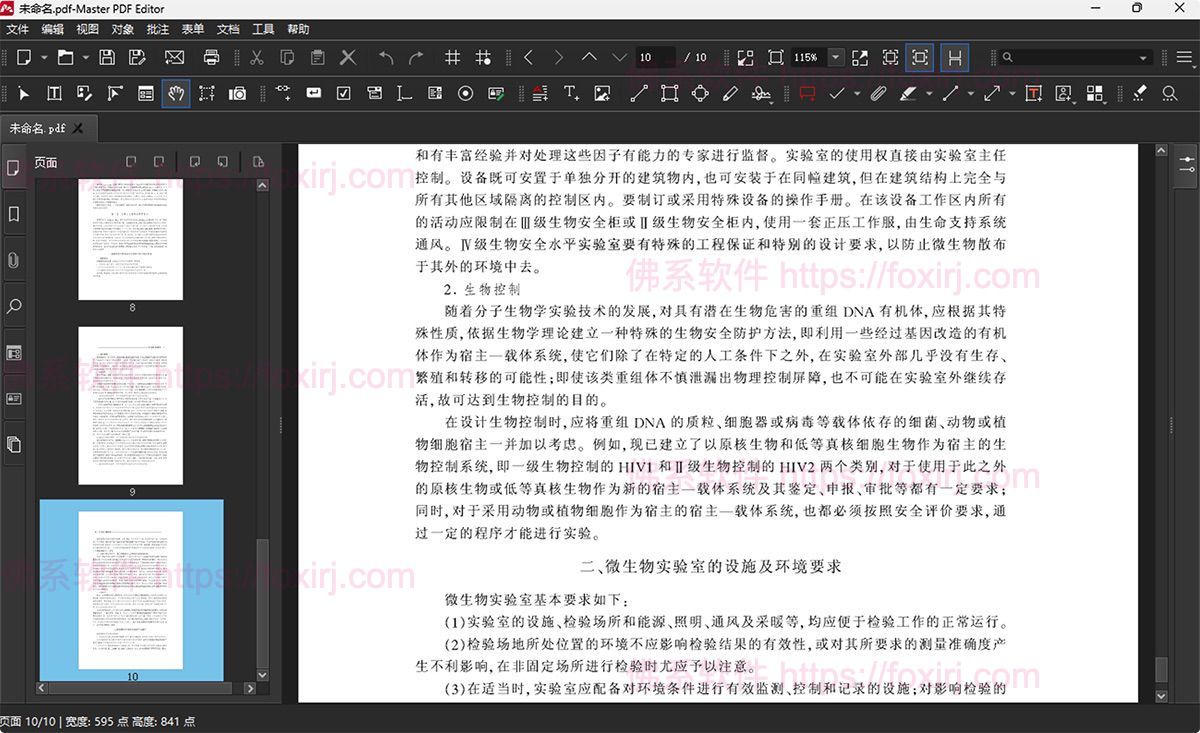
Task: Select the Sticky Note annotation tool
Action: [x=808, y=93]
